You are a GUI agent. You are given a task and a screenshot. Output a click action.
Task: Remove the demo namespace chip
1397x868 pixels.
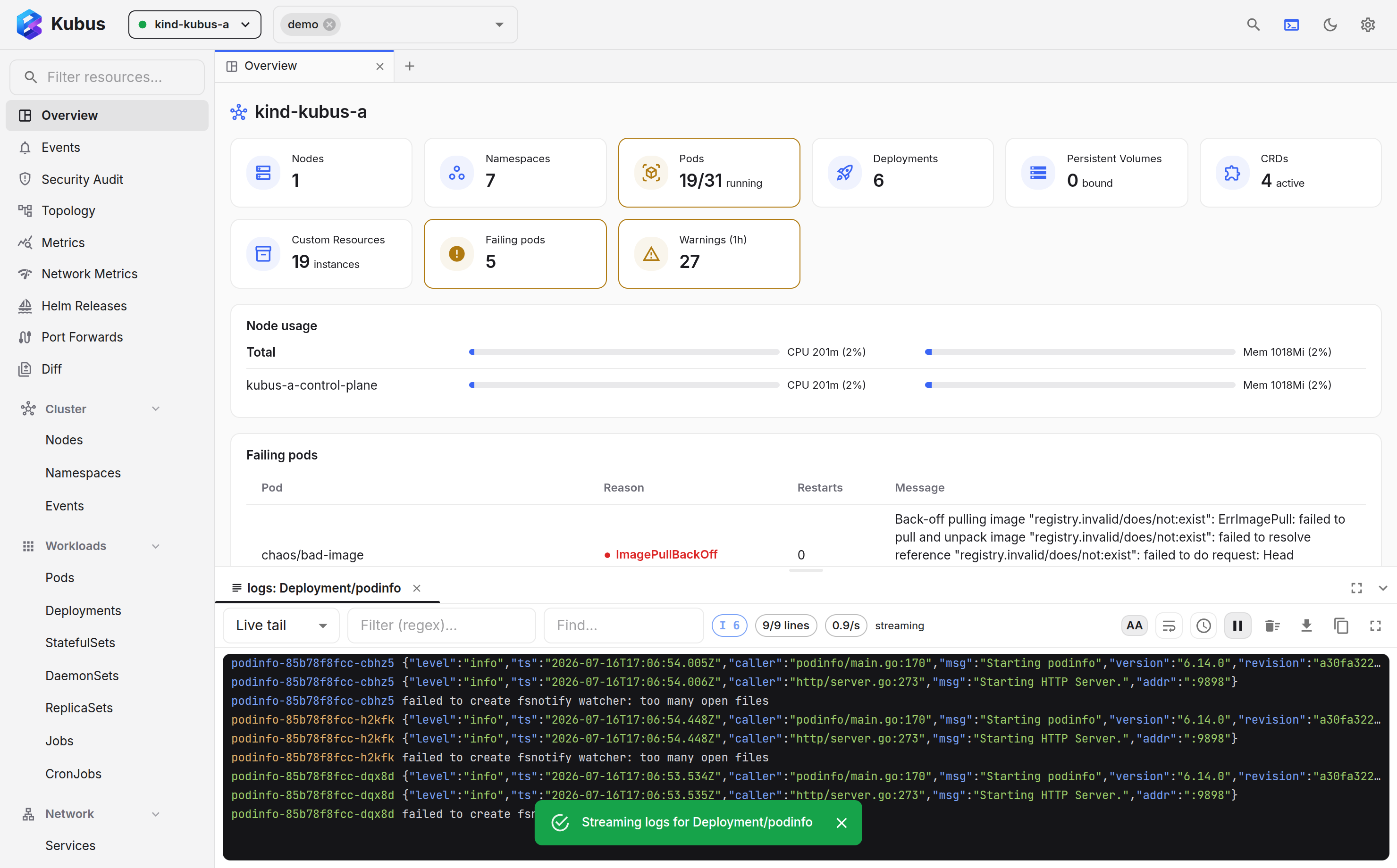pyautogui.click(x=329, y=25)
